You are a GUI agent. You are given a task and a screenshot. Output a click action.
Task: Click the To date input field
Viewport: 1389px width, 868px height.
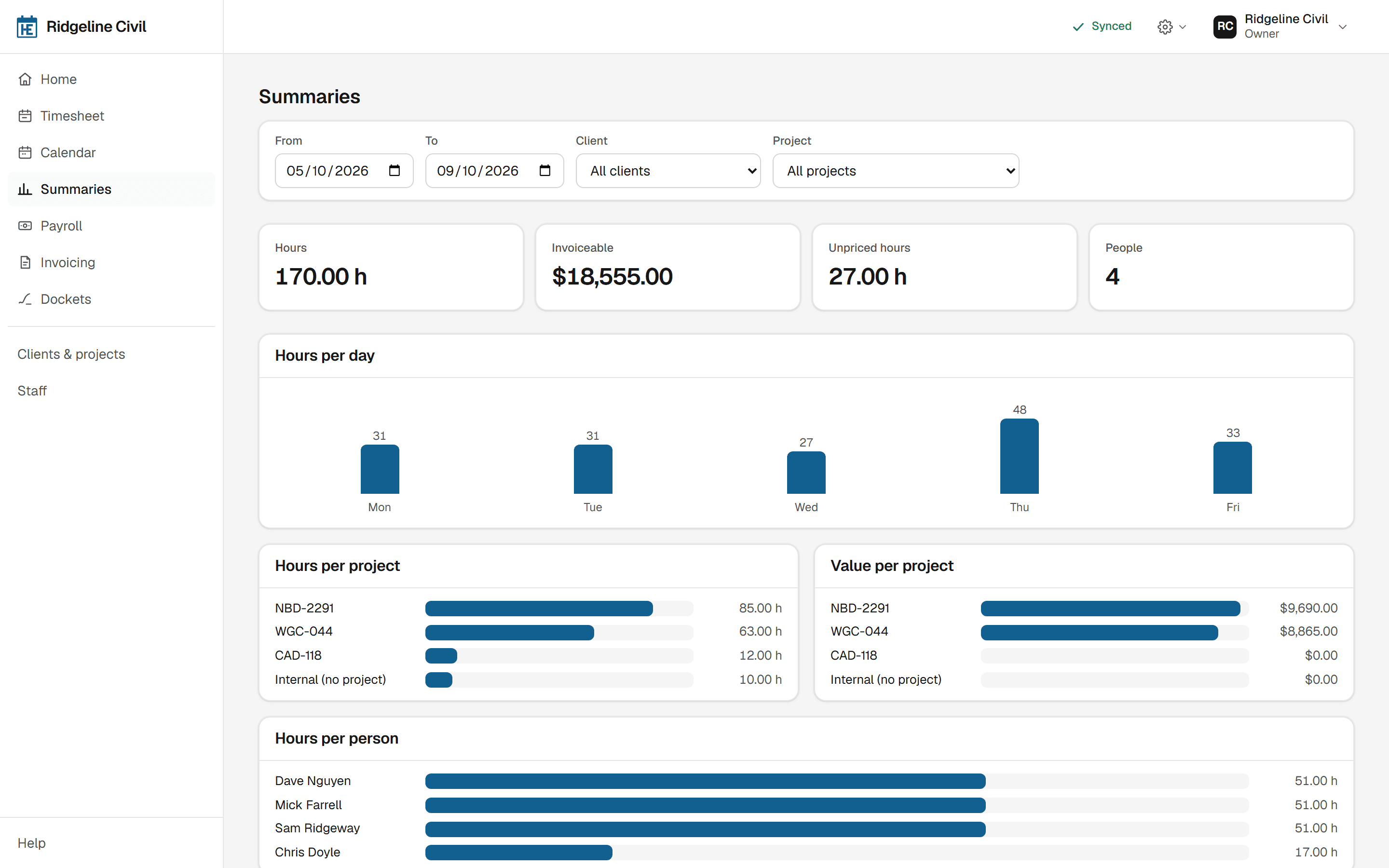(x=494, y=171)
